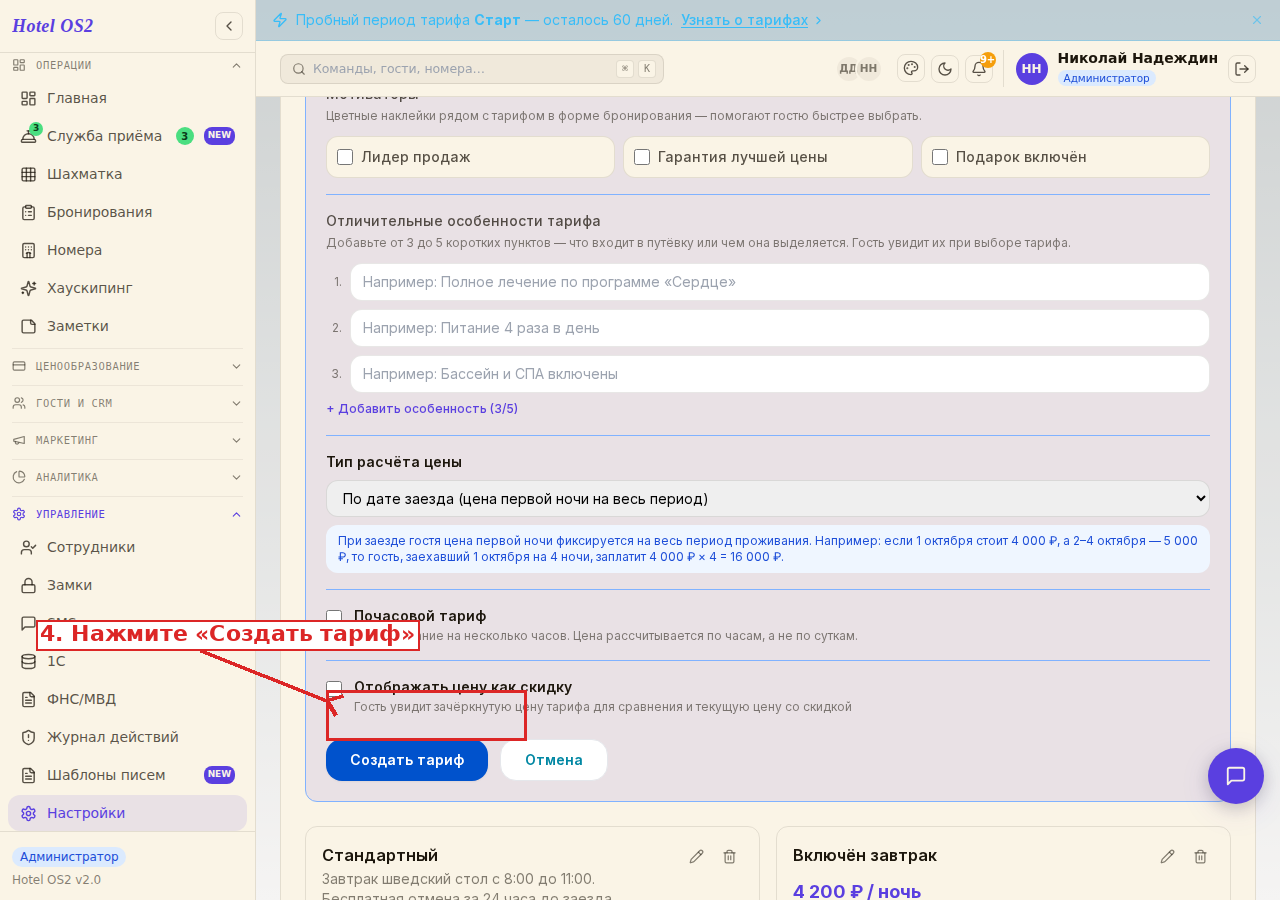Image resolution: width=1280 pixels, height=900 pixels.
Task: Tick the Подарок включён checkbox
Action: 940,157
